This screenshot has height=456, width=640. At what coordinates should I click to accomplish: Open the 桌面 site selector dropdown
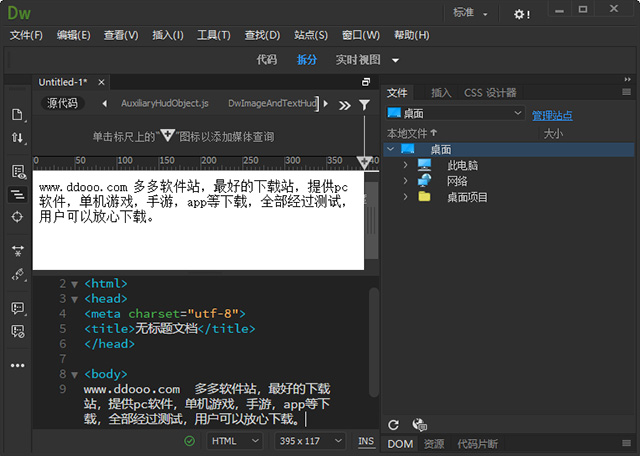[456, 113]
